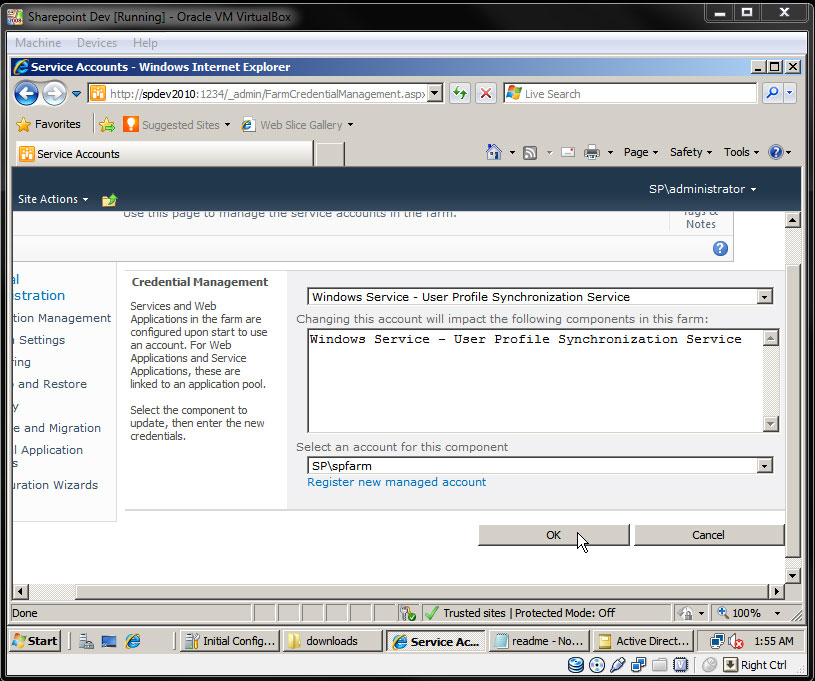Click the red Stop loading icon

(x=485, y=94)
